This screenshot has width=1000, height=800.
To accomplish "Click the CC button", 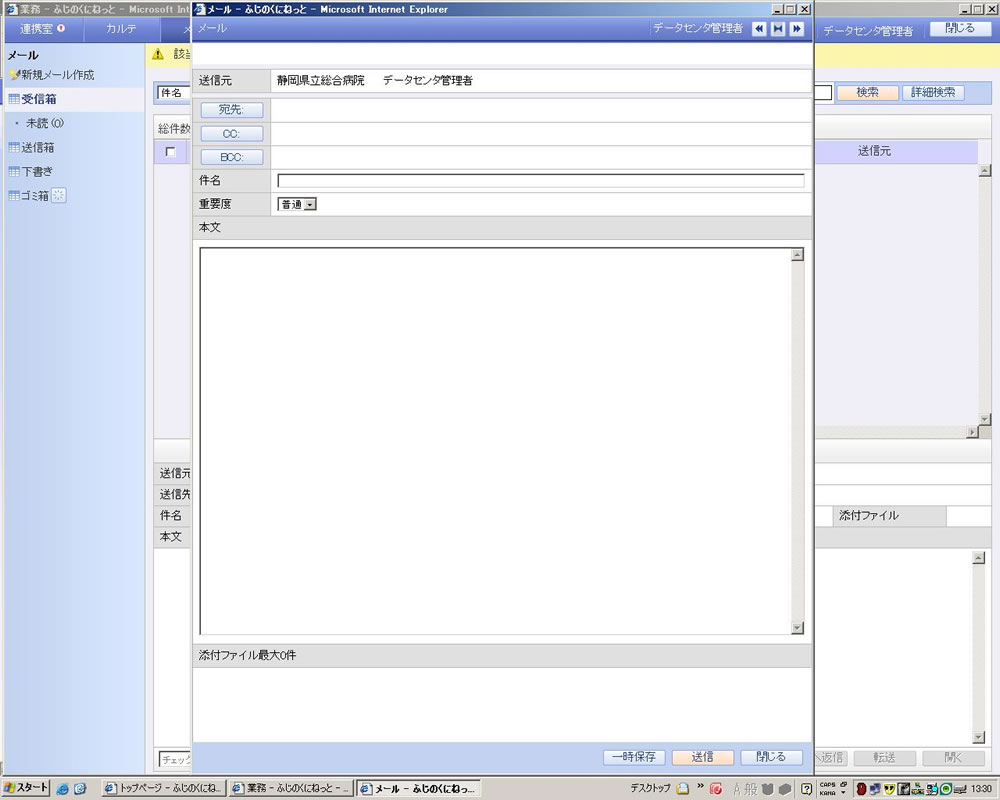I will (232, 134).
